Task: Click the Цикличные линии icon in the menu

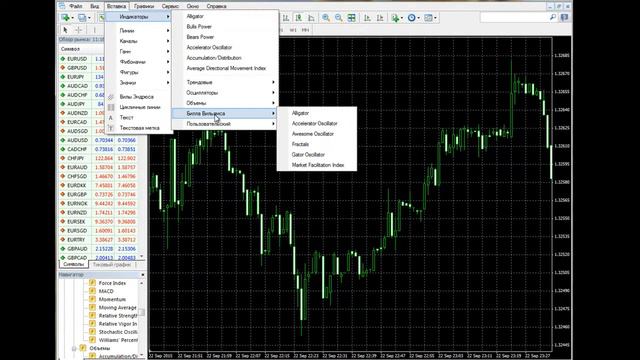Action: pyautogui.click(x=111, y=107)
